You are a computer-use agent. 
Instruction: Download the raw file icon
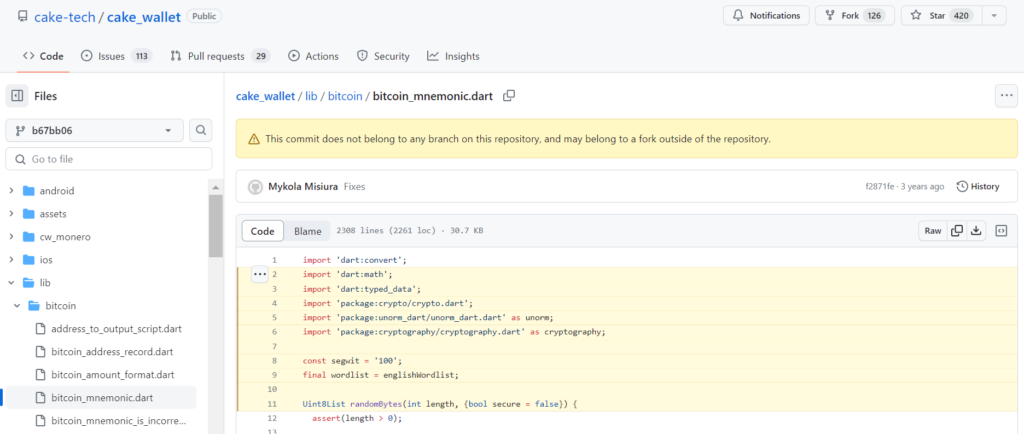[x=976, y=231]
